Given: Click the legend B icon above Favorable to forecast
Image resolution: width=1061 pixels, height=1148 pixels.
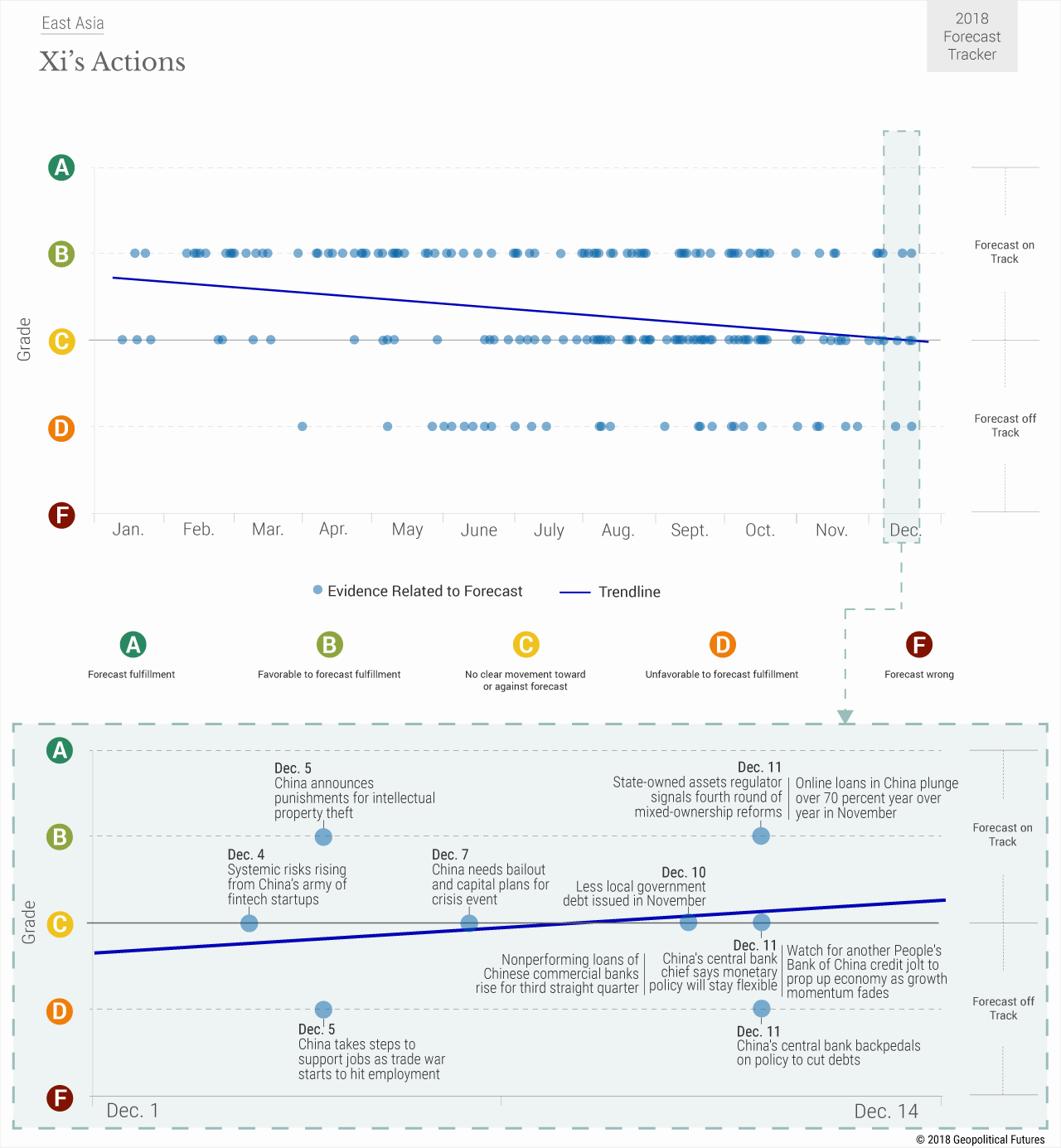Looking at the screenshot, I should pos(329,644).
